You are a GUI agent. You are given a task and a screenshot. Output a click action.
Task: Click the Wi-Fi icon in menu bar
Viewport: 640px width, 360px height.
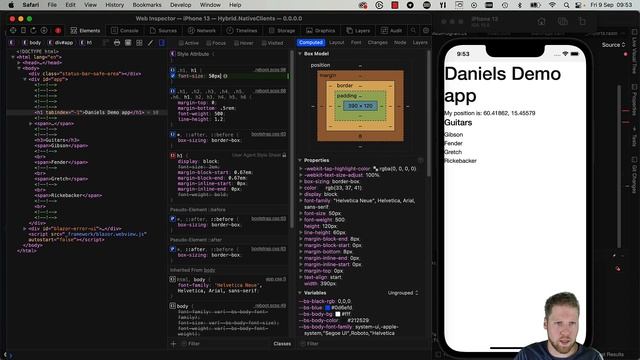click(552, 5)
